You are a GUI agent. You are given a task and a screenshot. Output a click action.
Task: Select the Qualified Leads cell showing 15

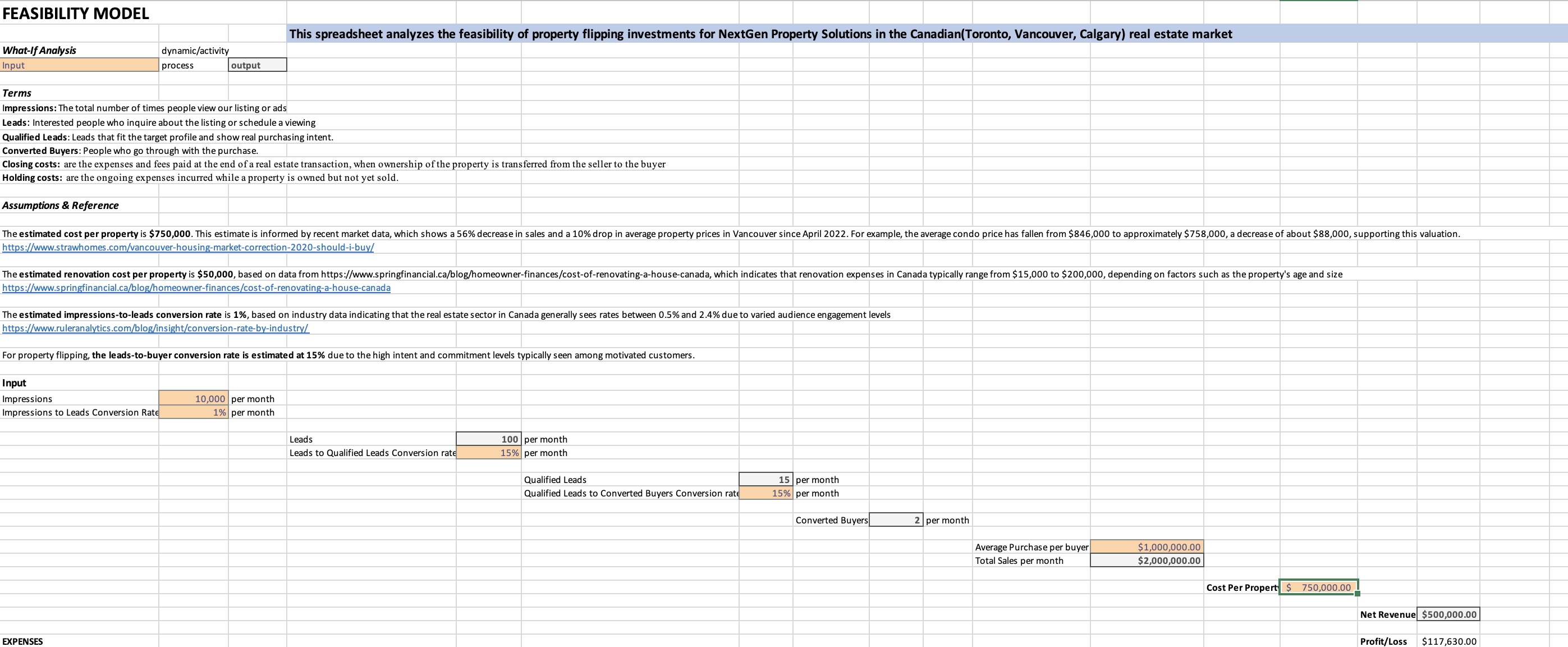pyautogui.click(x=764, y=480)
